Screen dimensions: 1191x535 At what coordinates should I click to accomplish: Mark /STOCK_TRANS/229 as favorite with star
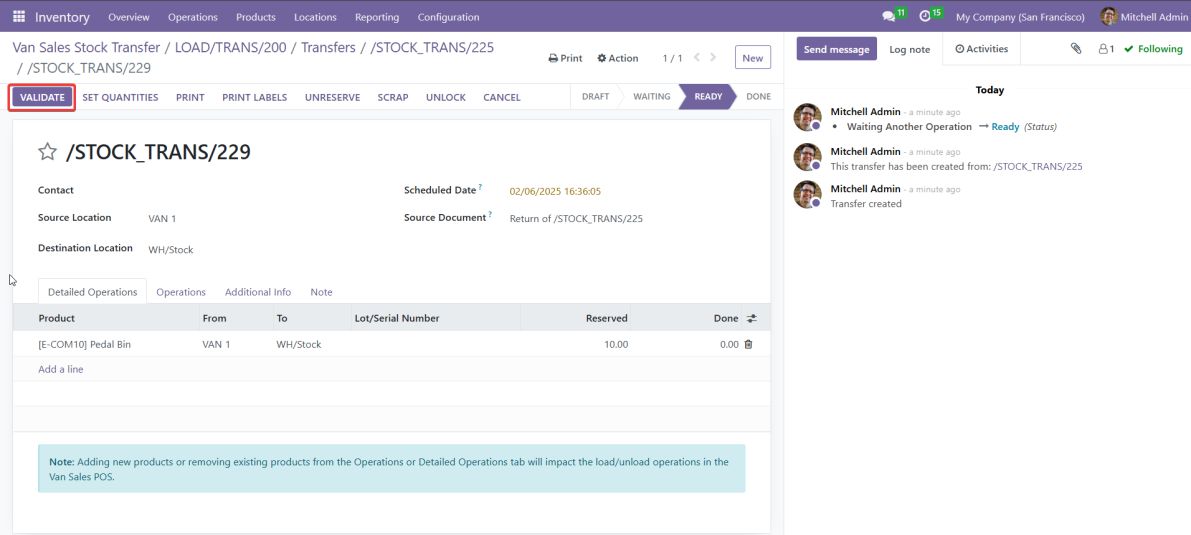[x=47, y=152]
